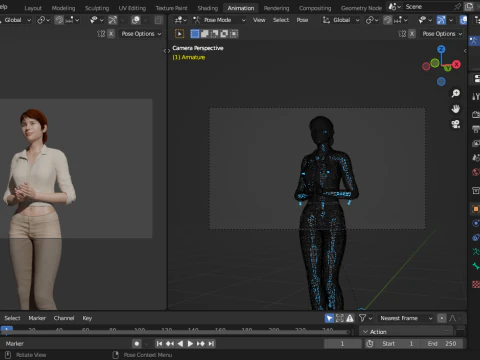This screenshot has height=360, width=480.
Task: Jump to timeline start frame
Action: click(x=159, y=344)
